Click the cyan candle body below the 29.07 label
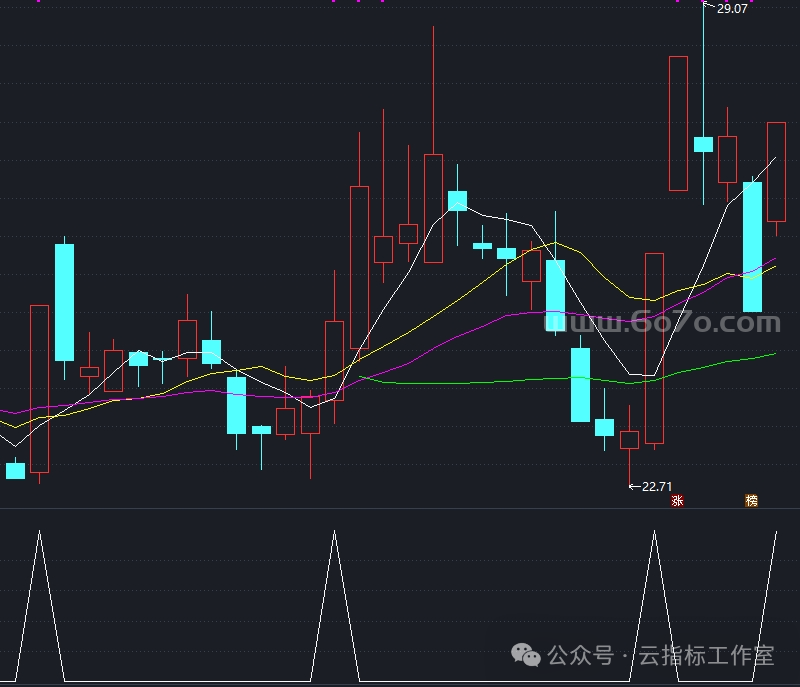 [x=704, y=144]
